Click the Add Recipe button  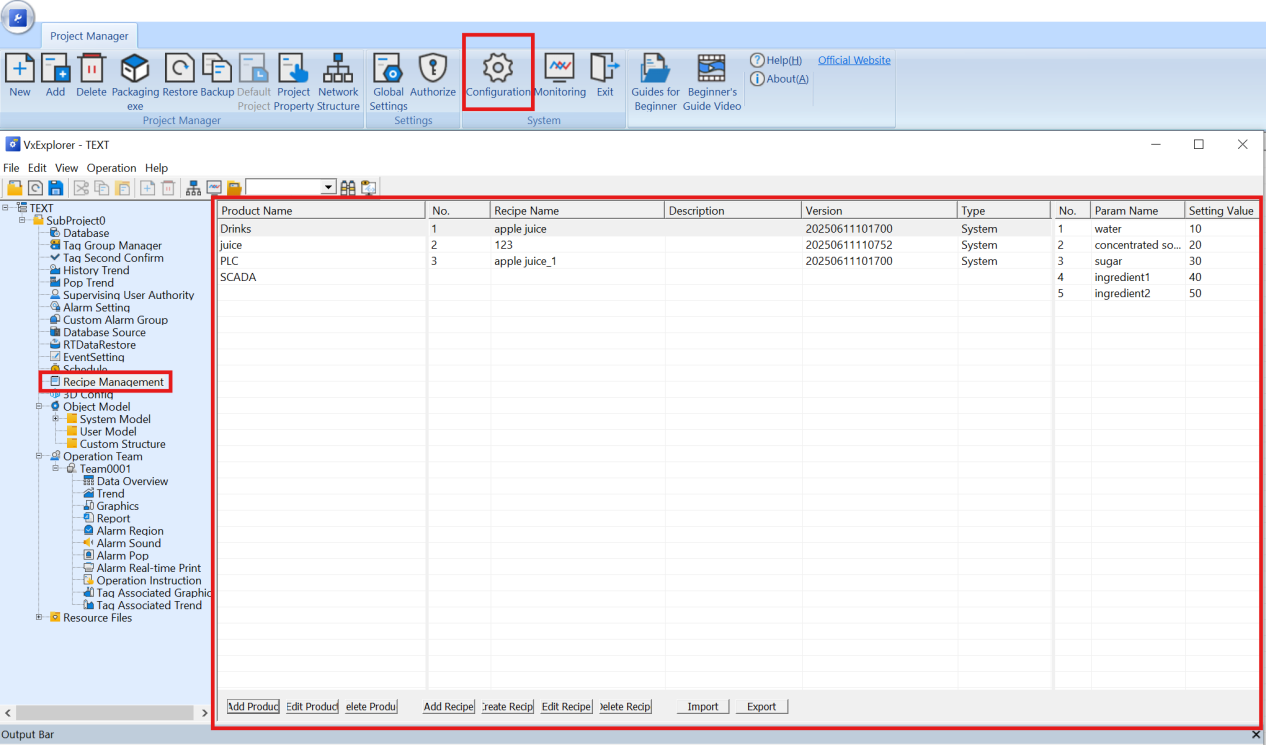449,706
